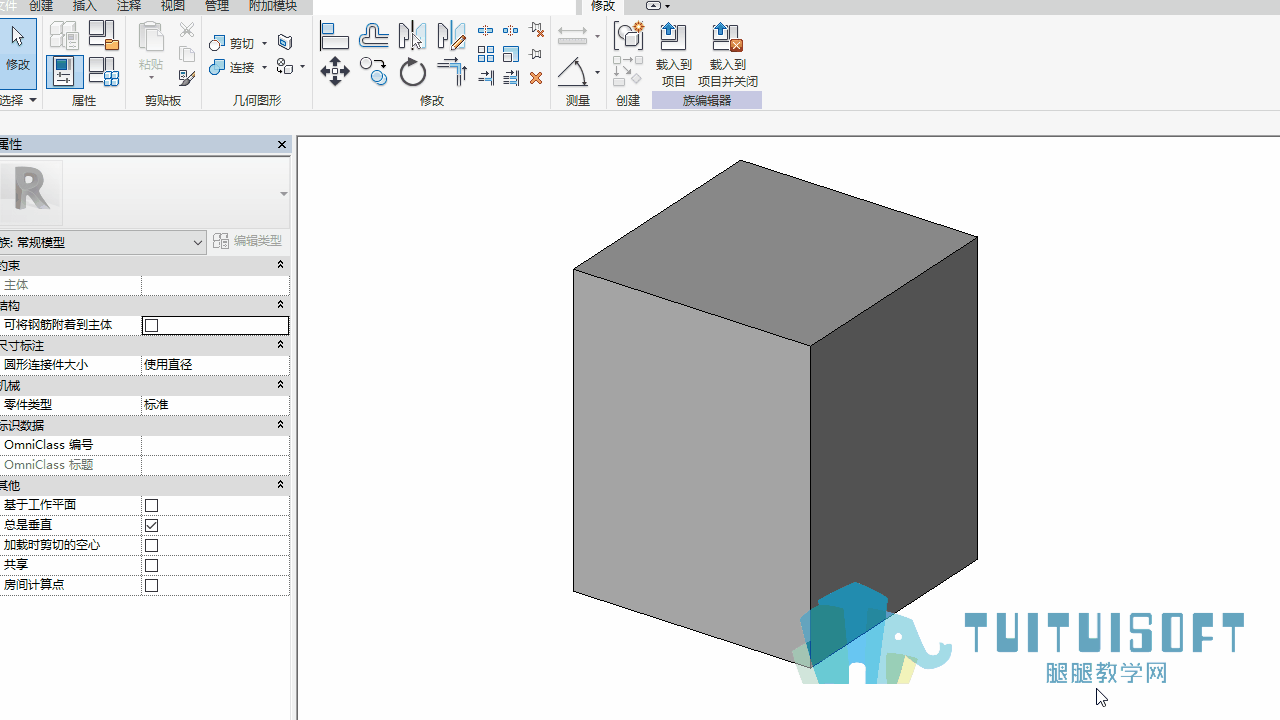Click the 零件类型 value 标准

(x=215, y=405)
